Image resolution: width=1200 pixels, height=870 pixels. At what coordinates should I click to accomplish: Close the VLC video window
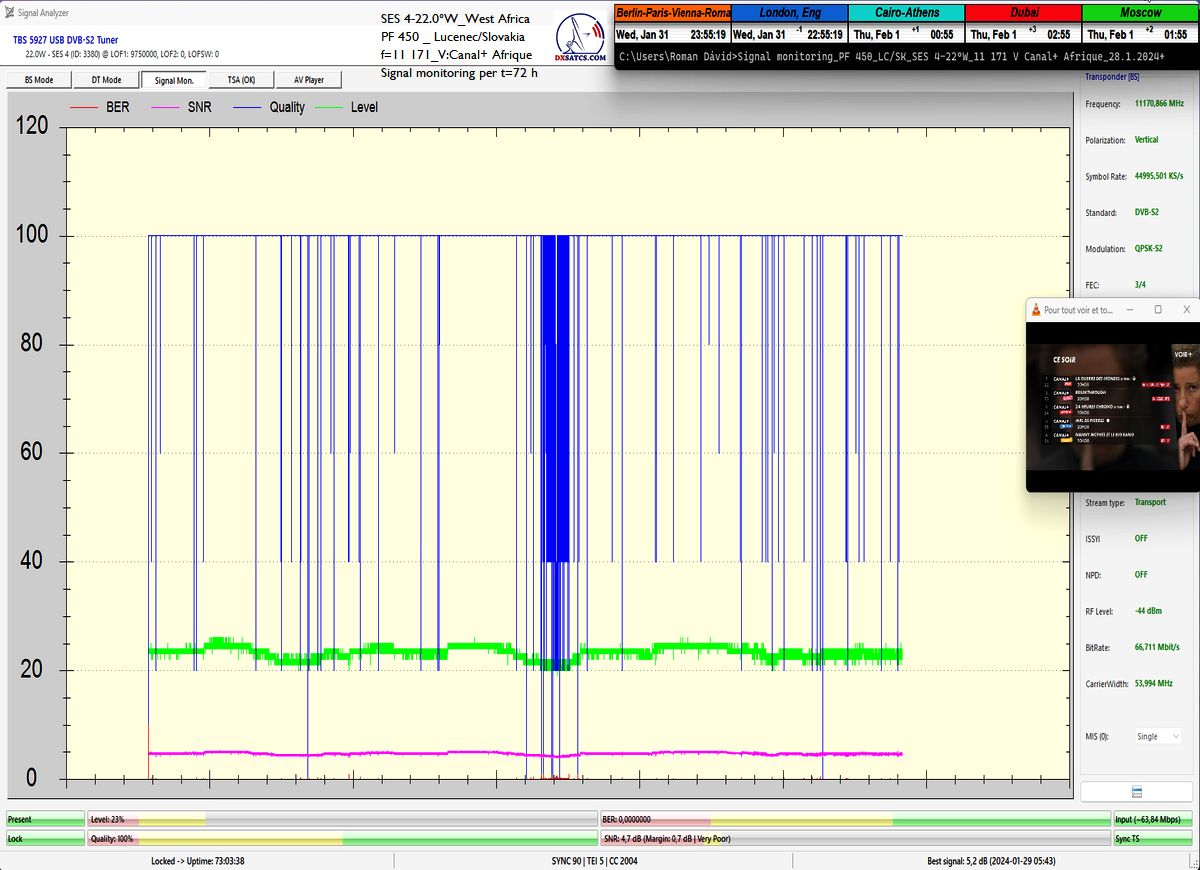1186,310
